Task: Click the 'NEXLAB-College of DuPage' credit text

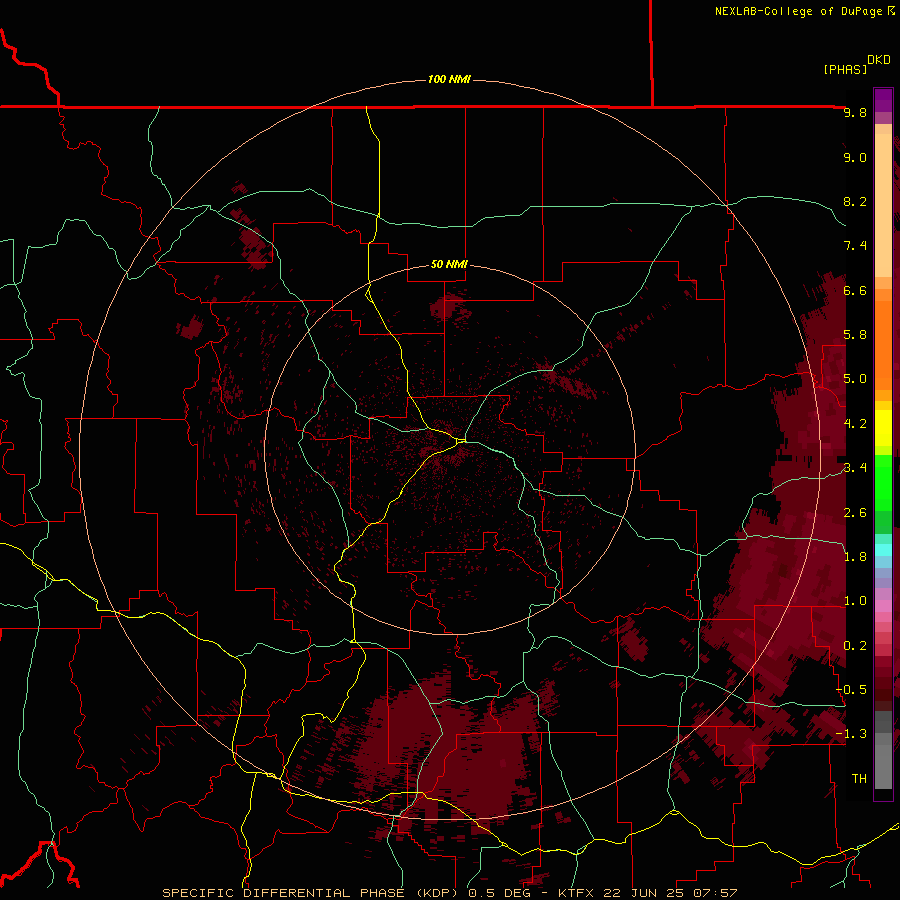Action: (x=798, y=11)
